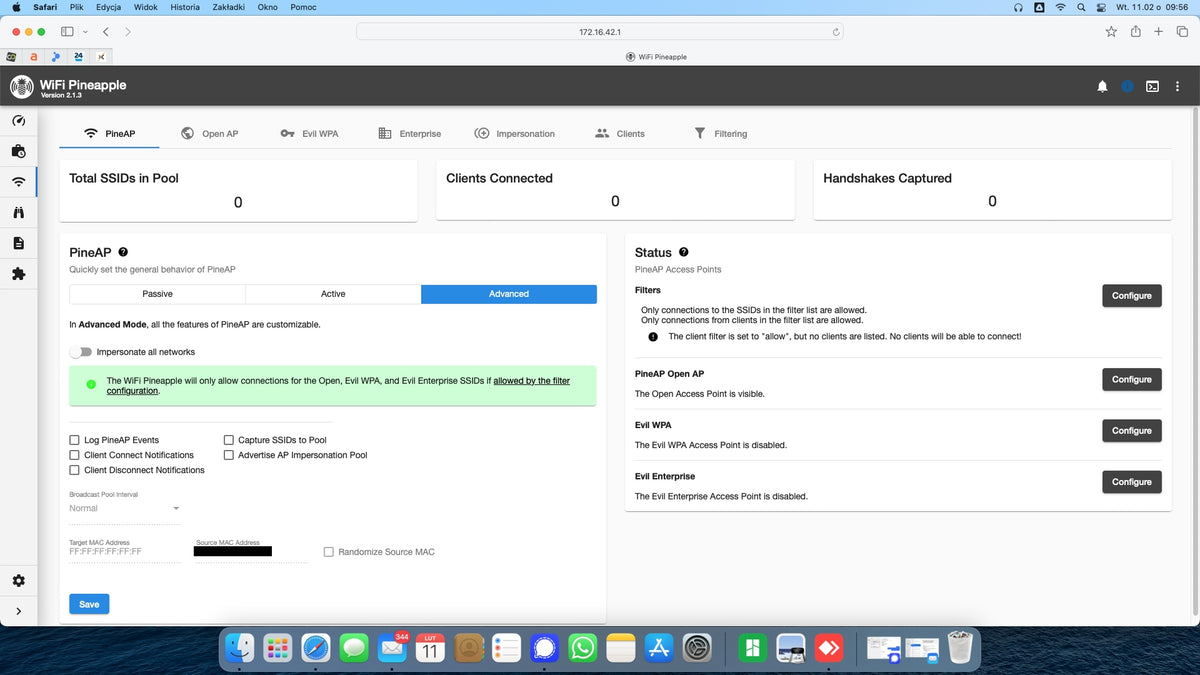Configure the Evil WPA access point
This screenshot has width=1200, height=675.
point(1132,430)
